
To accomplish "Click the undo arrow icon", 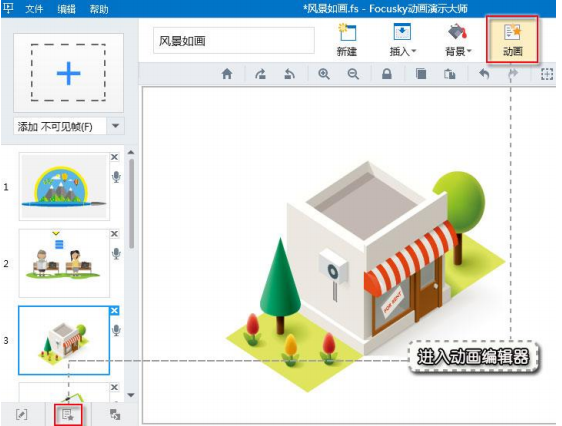I will (484, 74).
